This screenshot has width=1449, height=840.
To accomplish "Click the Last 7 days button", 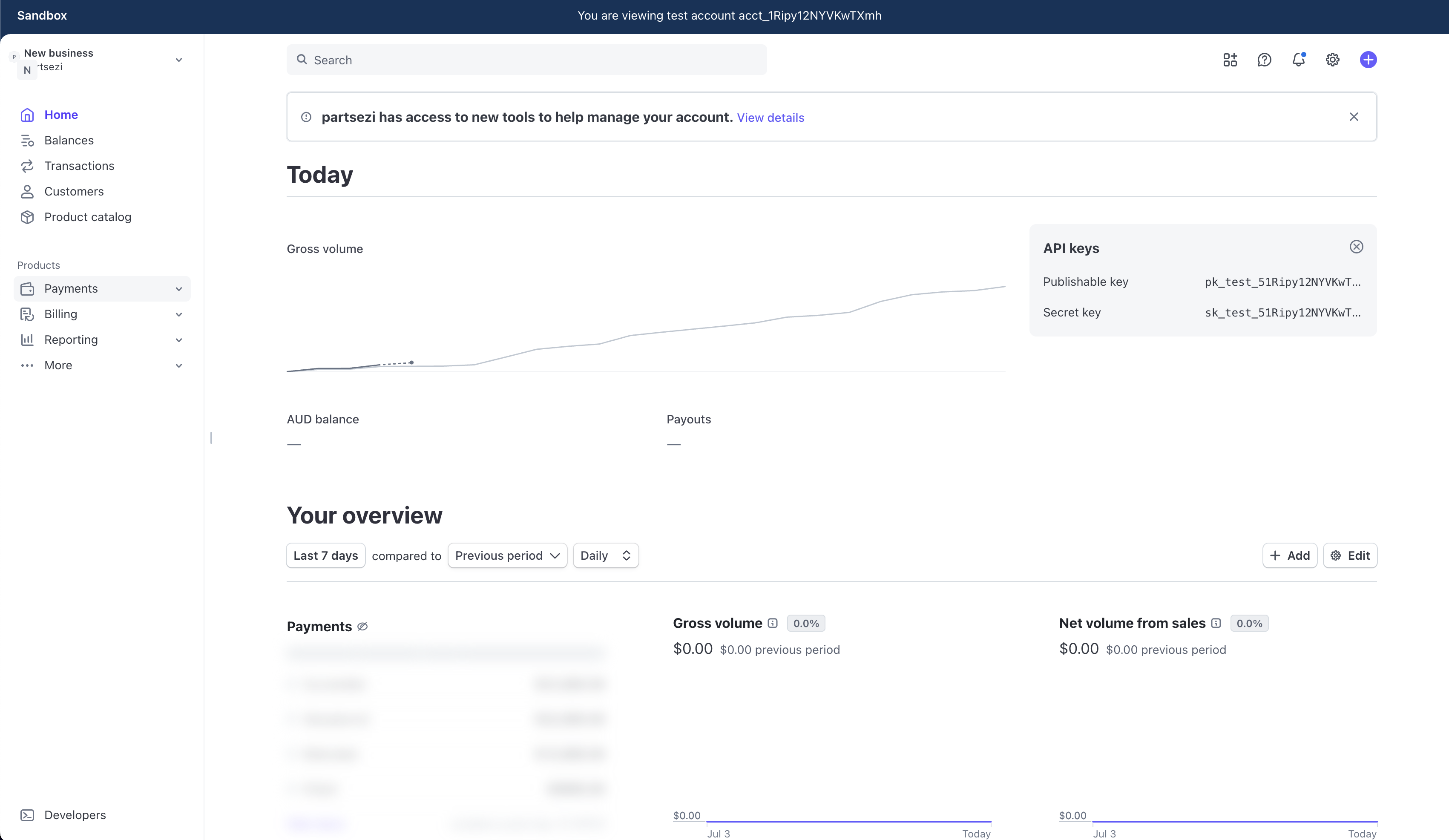I will coord(325,555).
